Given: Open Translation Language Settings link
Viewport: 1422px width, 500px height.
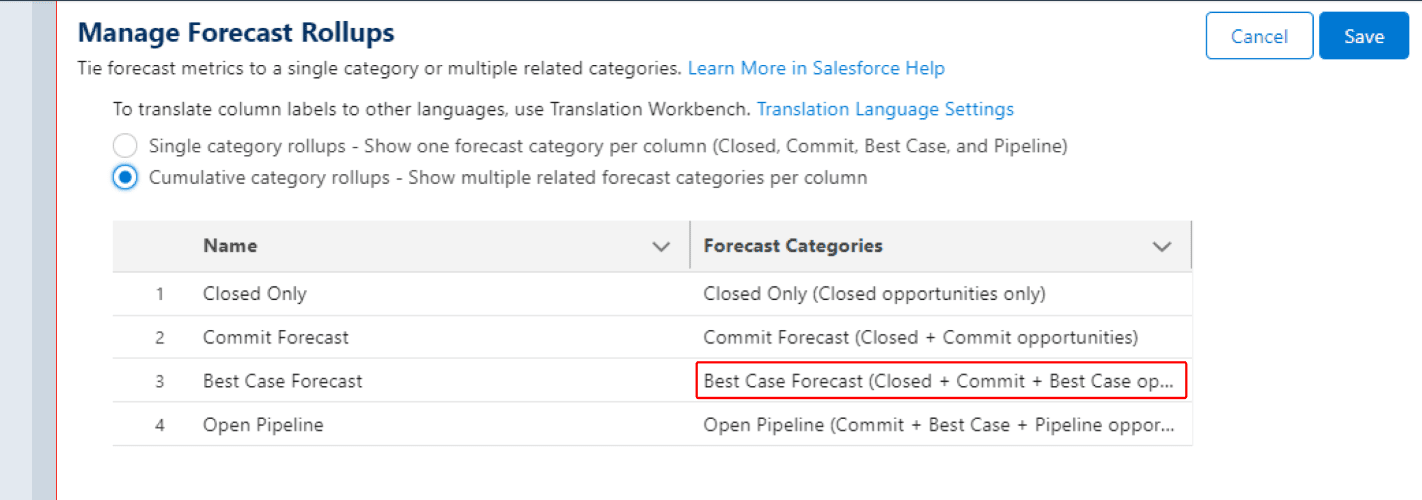Looking at the screenshot, I should [x=885, y=109].
